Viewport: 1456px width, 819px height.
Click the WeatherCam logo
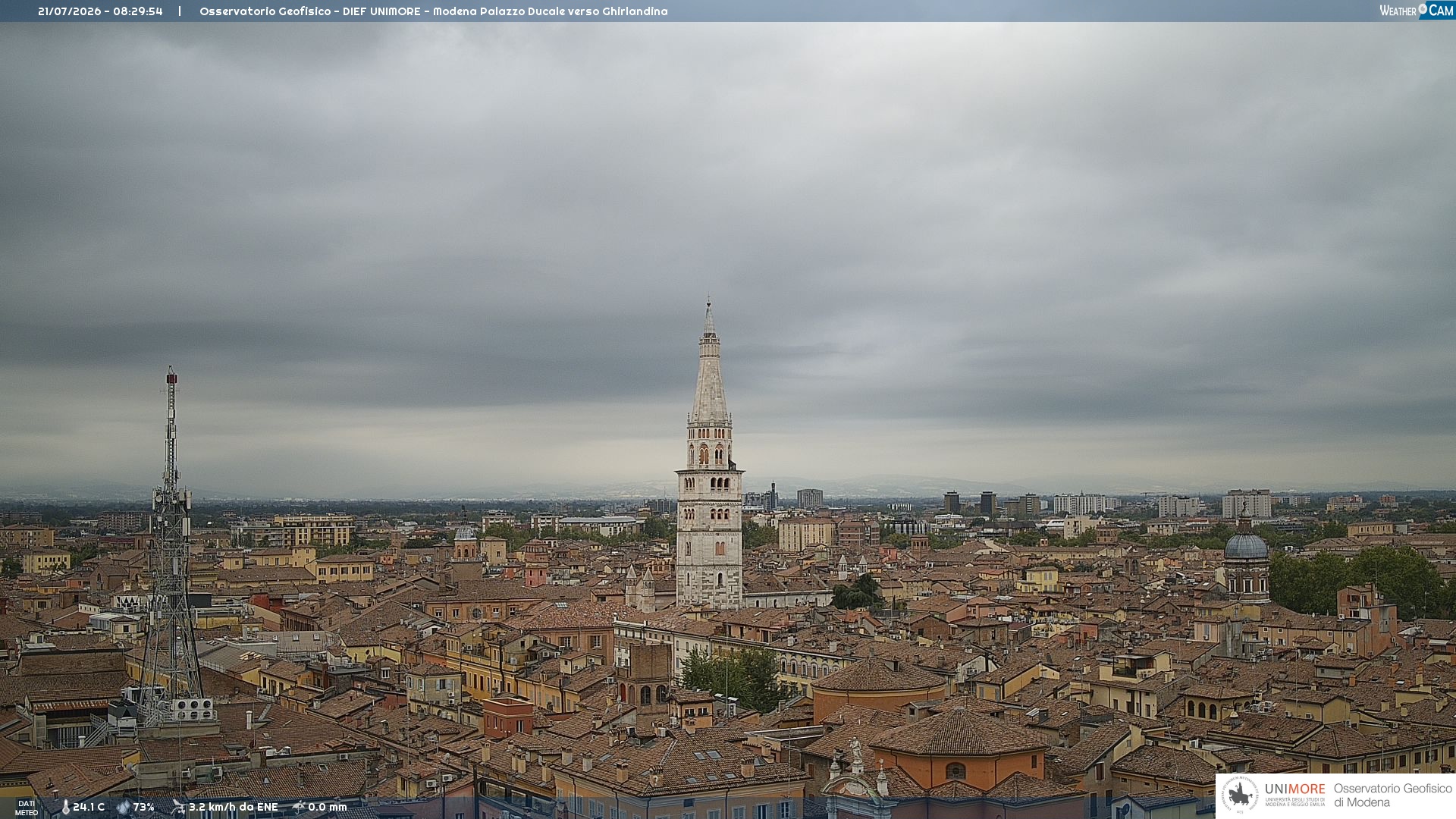click(x=1417, y=11)
